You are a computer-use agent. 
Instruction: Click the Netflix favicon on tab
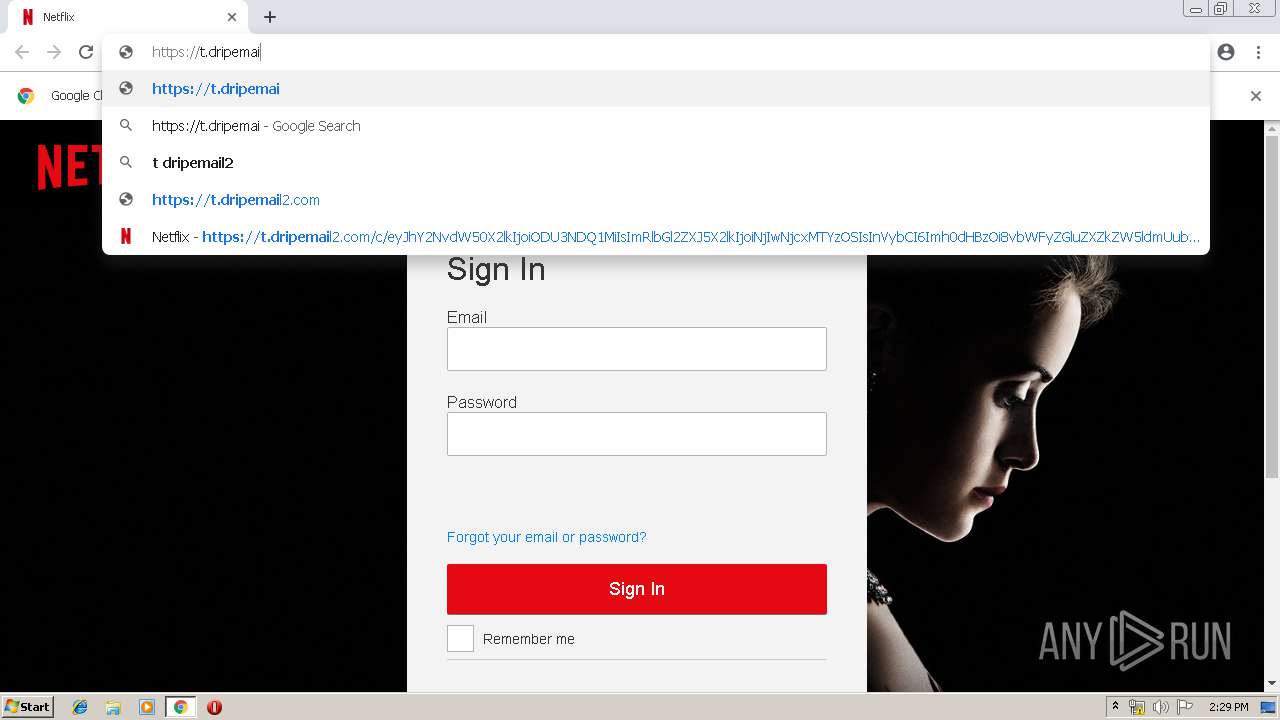click(x=28, y=17)
